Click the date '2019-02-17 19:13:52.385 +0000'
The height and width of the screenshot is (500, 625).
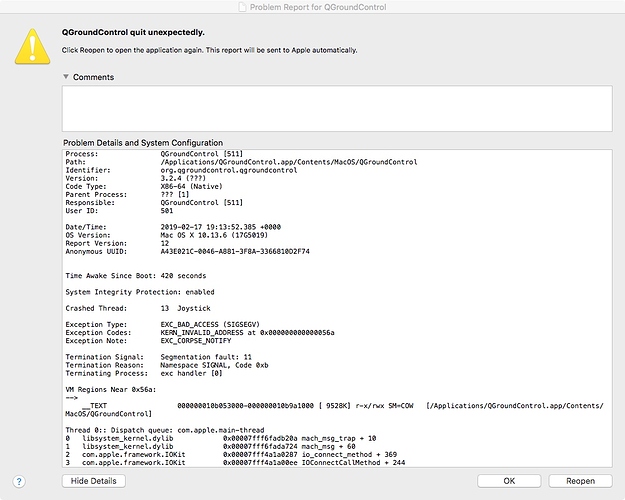(220, 227)
